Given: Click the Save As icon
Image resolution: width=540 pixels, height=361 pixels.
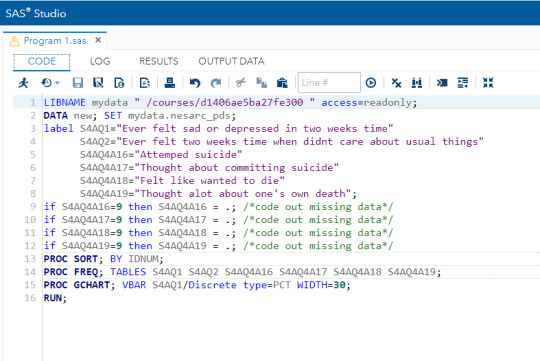Looking at the screenshot, I should pyautogui.click(x=98, y=83).
